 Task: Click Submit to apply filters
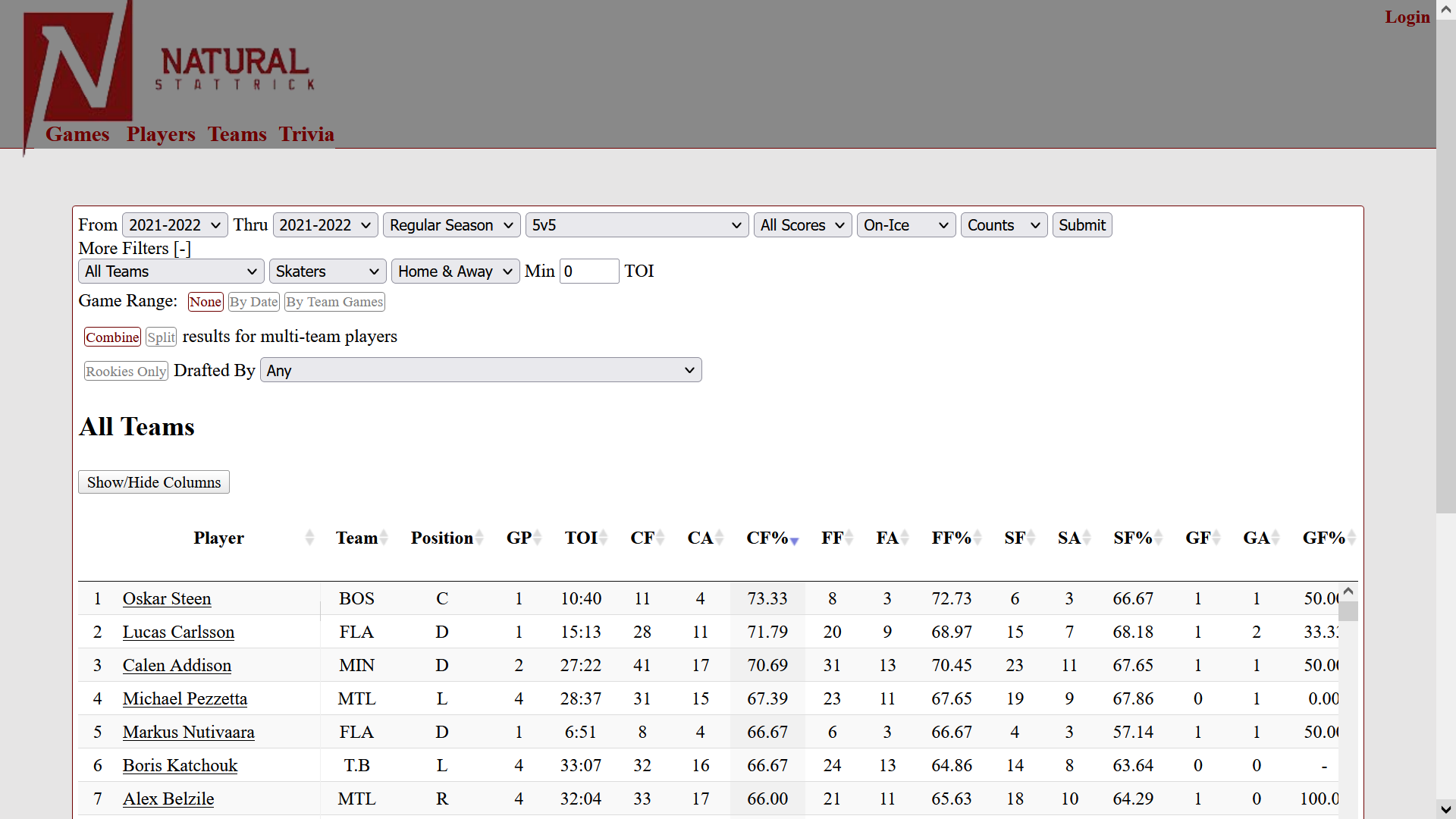(1082, 224)
